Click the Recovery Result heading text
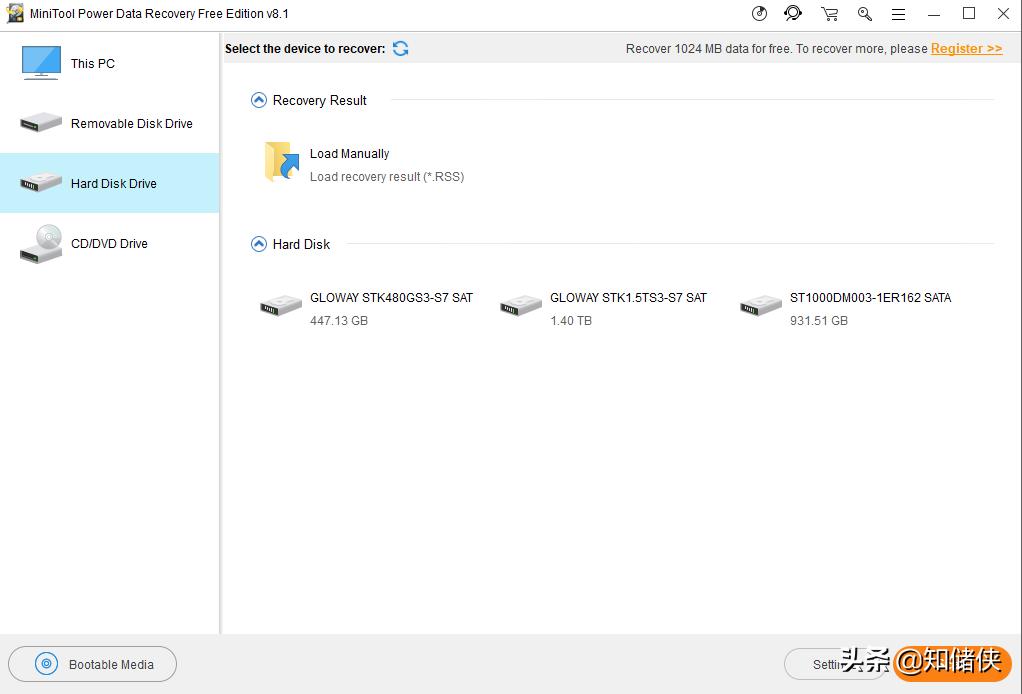This screenshot has height=694, width=1022. 319,100
